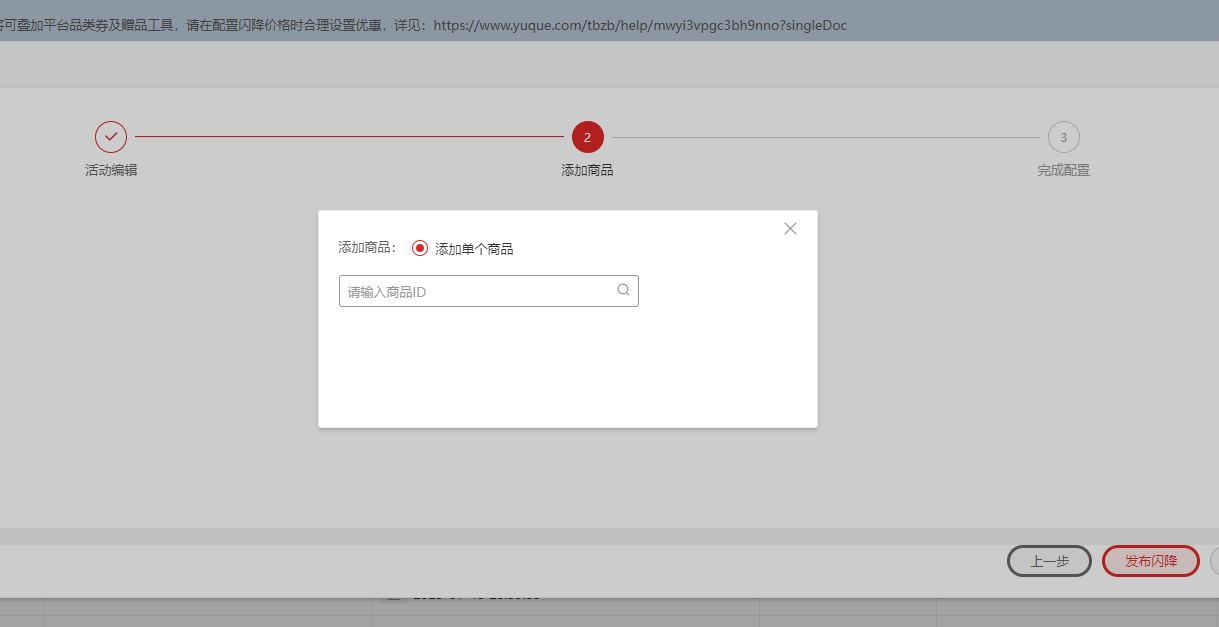Jump to the 活动编辑 step label
Screen dimensions: 1219x627
pyautogui.click(x=111, y=170)
